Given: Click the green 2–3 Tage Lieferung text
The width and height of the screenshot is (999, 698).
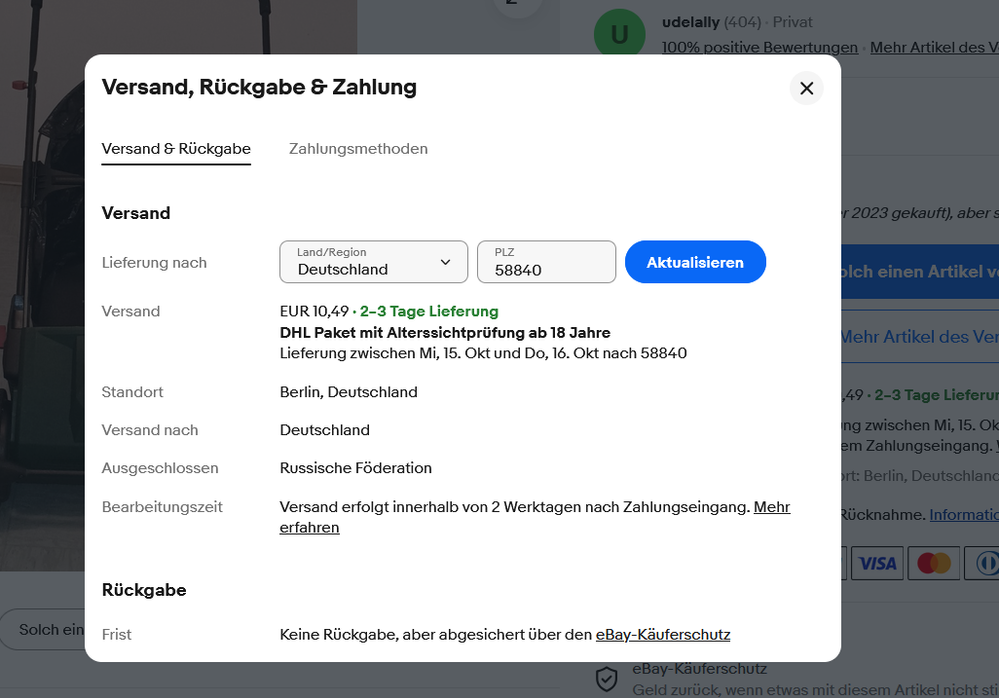Looking at the screenshot, I should pos(429,311).
